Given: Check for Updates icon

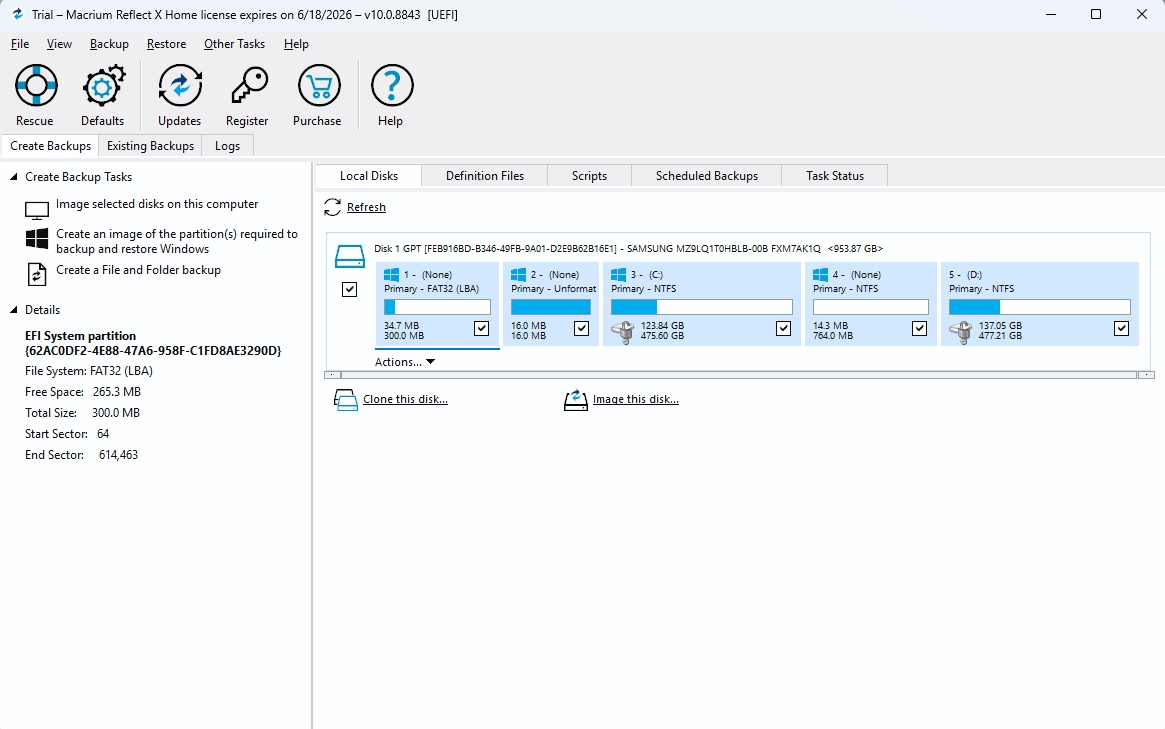Looking at the screenshot, I should [x=180, y=85].
